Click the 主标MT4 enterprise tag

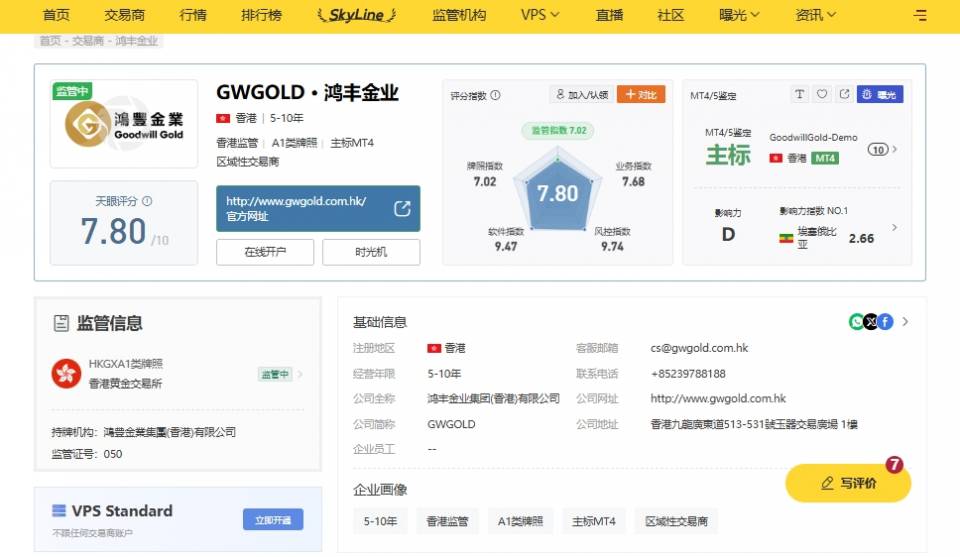pos(594,521)
